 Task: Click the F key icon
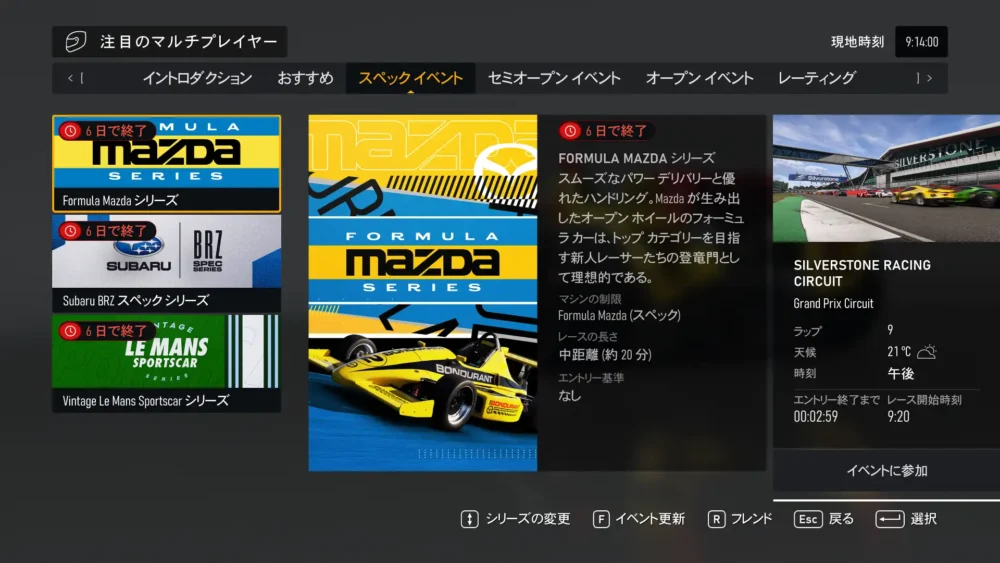601,519
